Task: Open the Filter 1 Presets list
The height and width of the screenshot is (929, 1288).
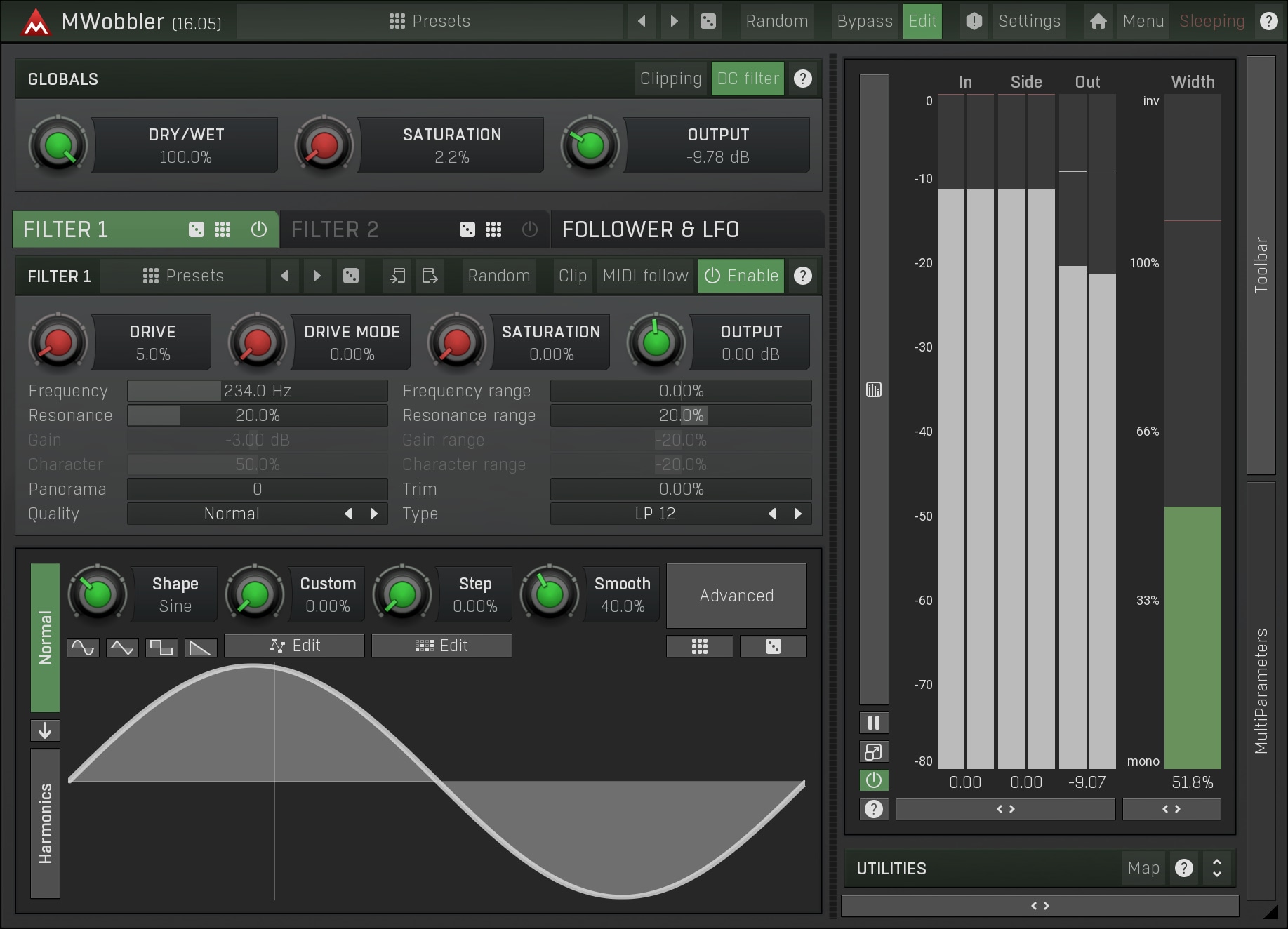Action: (x=183, y=276)
